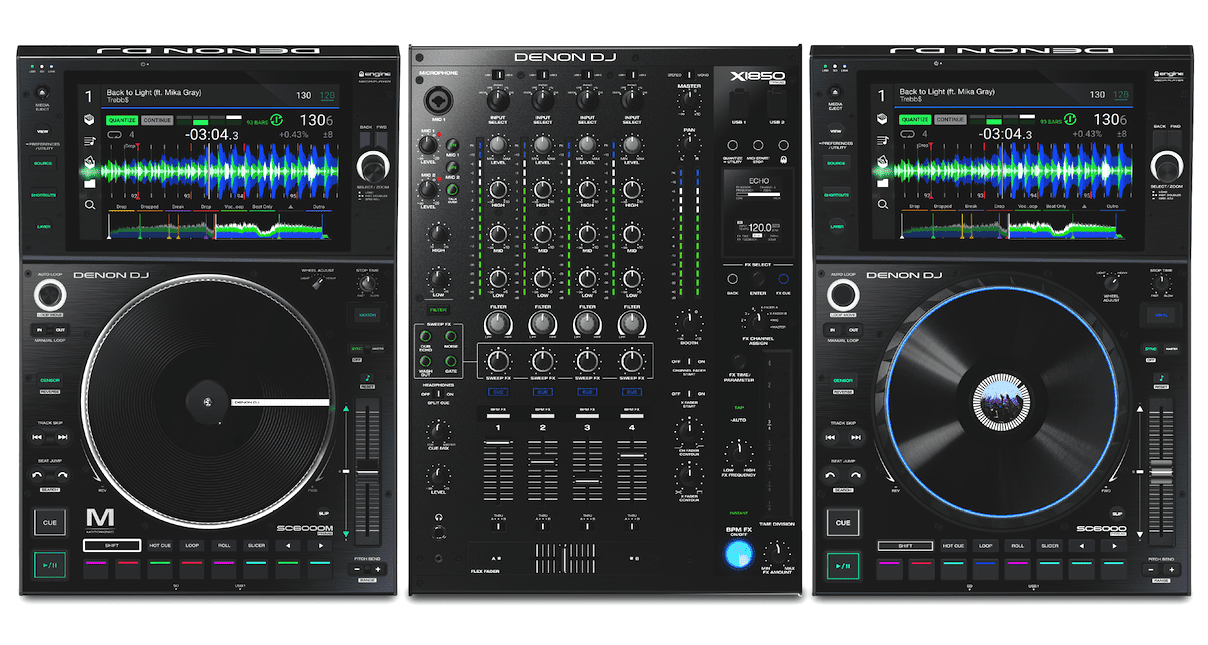The height and width of the screenshot is (645, 1208).
Task: Select SLICER pad mode on the left deck
Action: coord(256,546)
